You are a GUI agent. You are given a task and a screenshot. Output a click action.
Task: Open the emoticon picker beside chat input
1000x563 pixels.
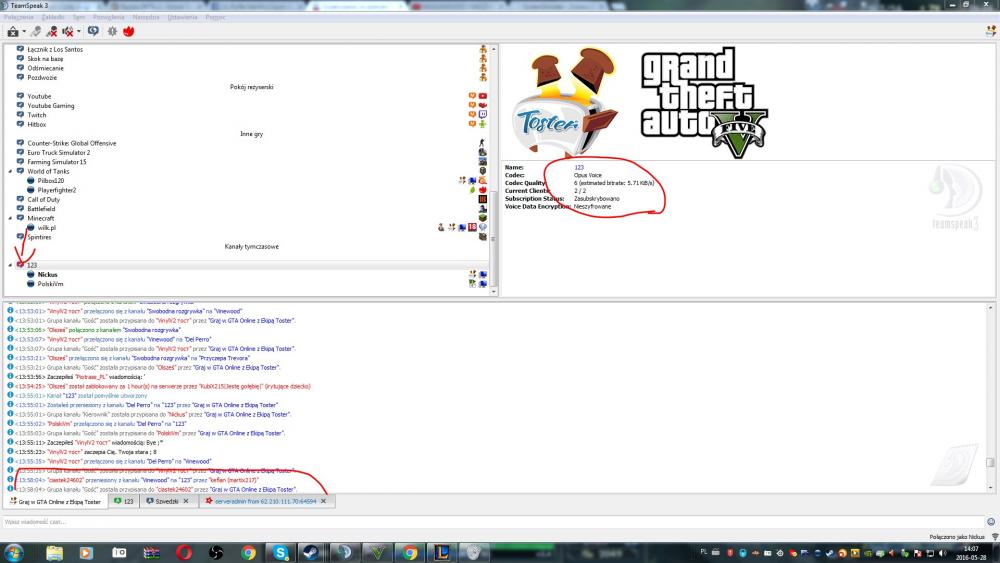991,521
